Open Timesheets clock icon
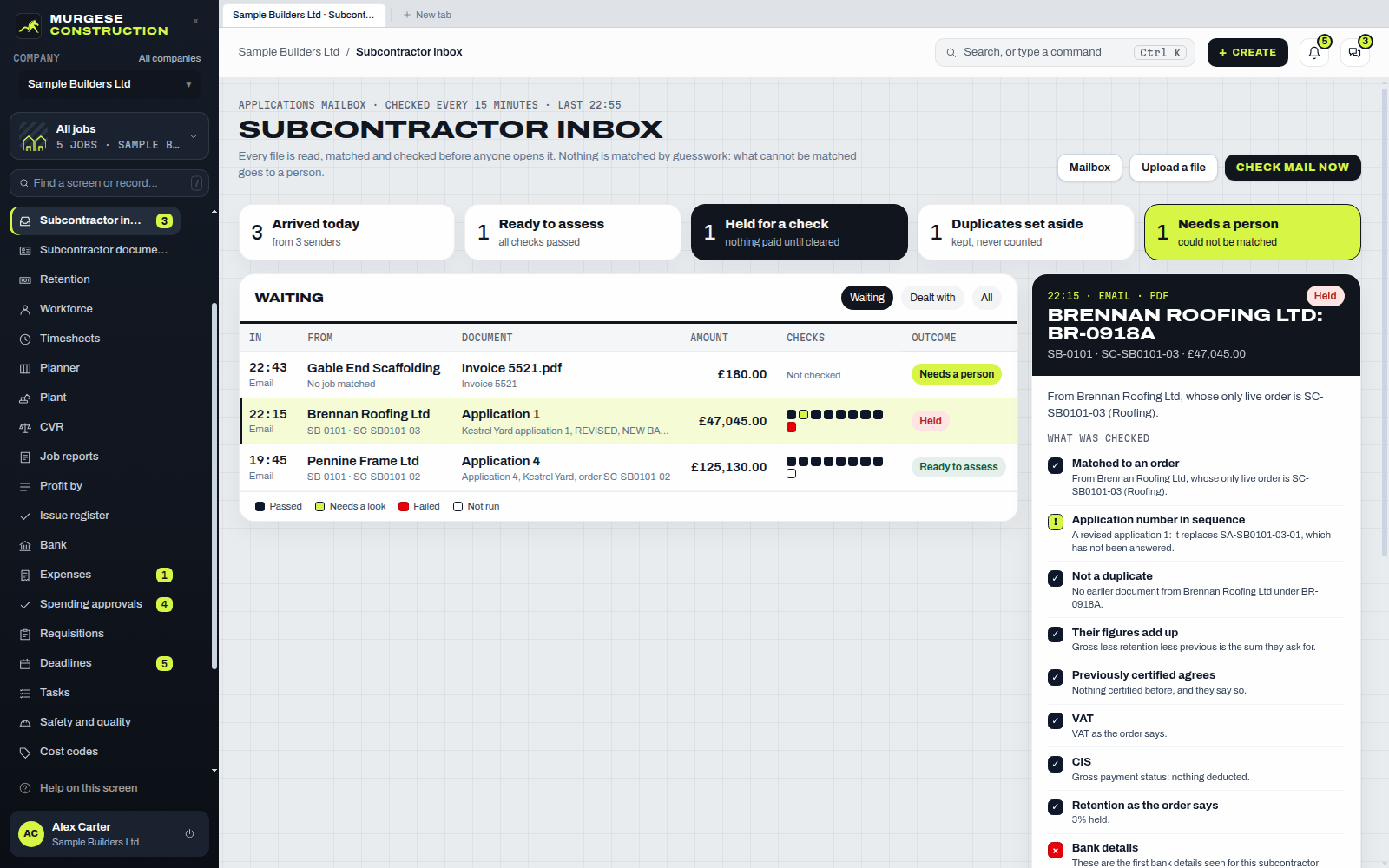Viewport: 1389px width, 868px height. [25, 339]
